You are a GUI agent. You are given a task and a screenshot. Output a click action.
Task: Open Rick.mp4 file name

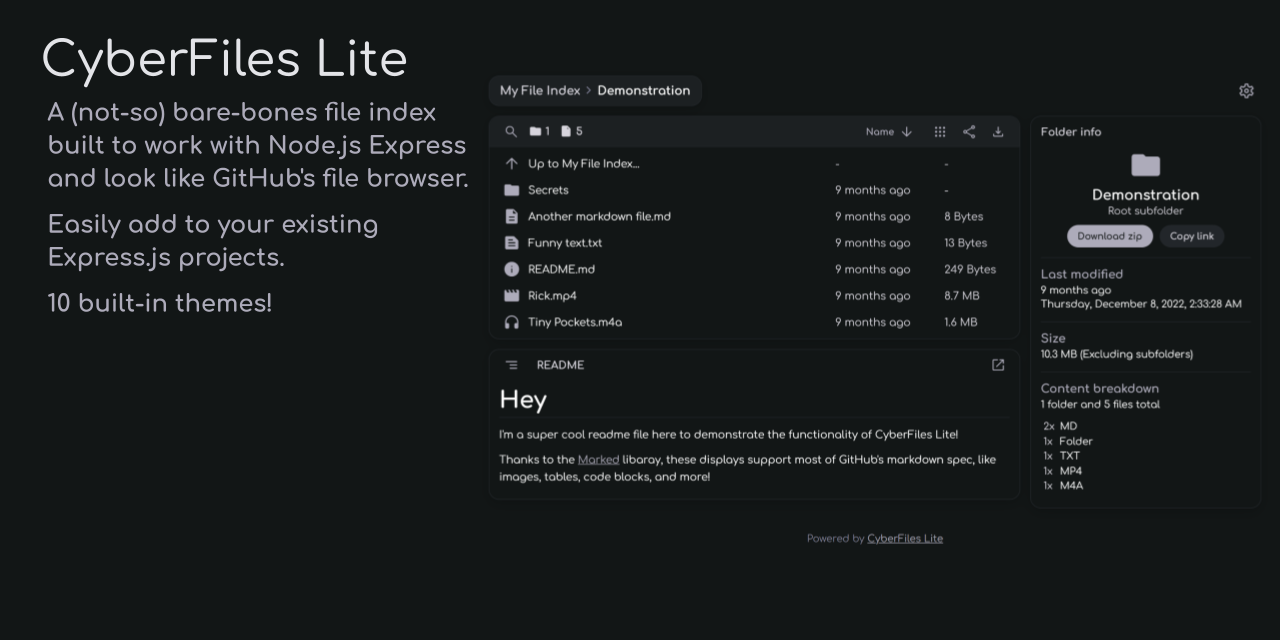click(x=552, y=296)
